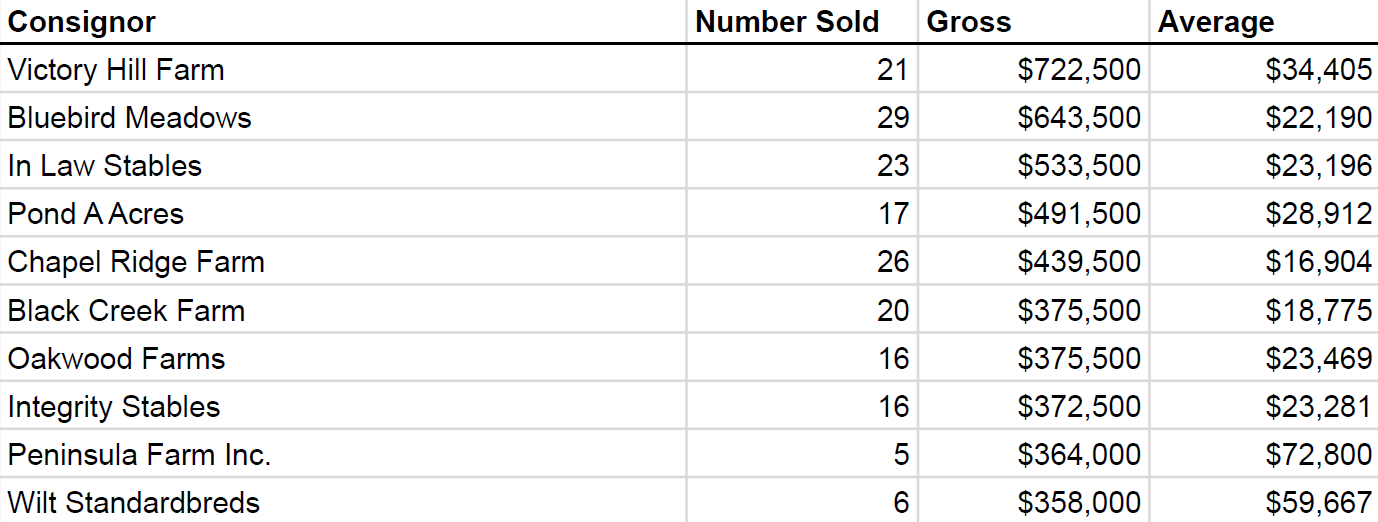This screenshot has height=522, width=1378.
Task: Select the Peninsula Farm Inc. cell
Action: point(343,454)
